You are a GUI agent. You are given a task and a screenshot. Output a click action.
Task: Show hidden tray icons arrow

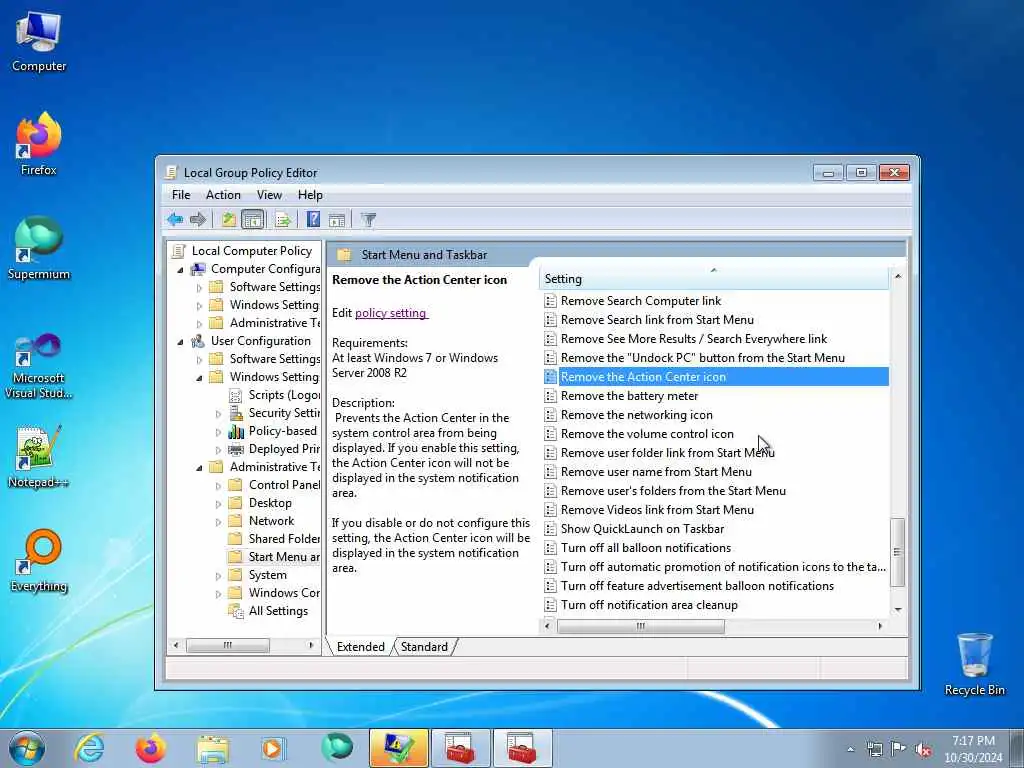tap(850, 750)
